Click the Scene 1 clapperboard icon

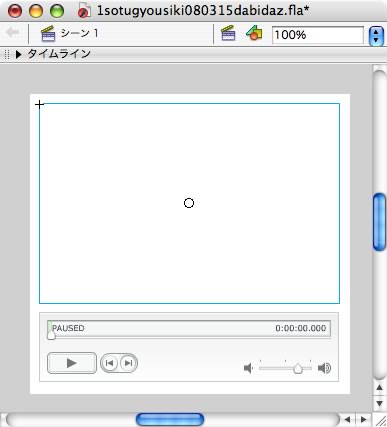pos(48,34)
